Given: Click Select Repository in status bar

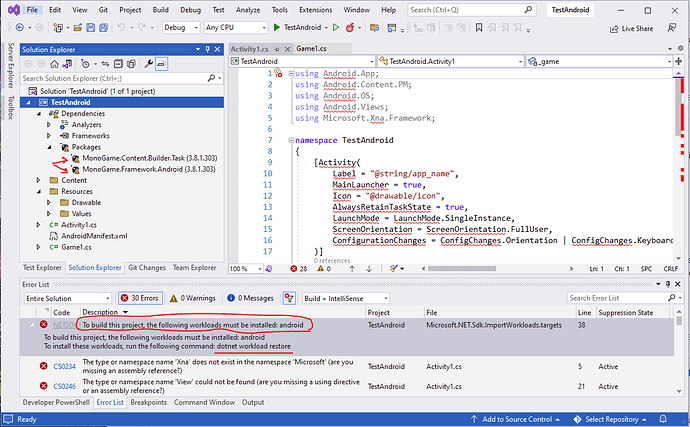Looking at the screenshot, I should 611,419.
